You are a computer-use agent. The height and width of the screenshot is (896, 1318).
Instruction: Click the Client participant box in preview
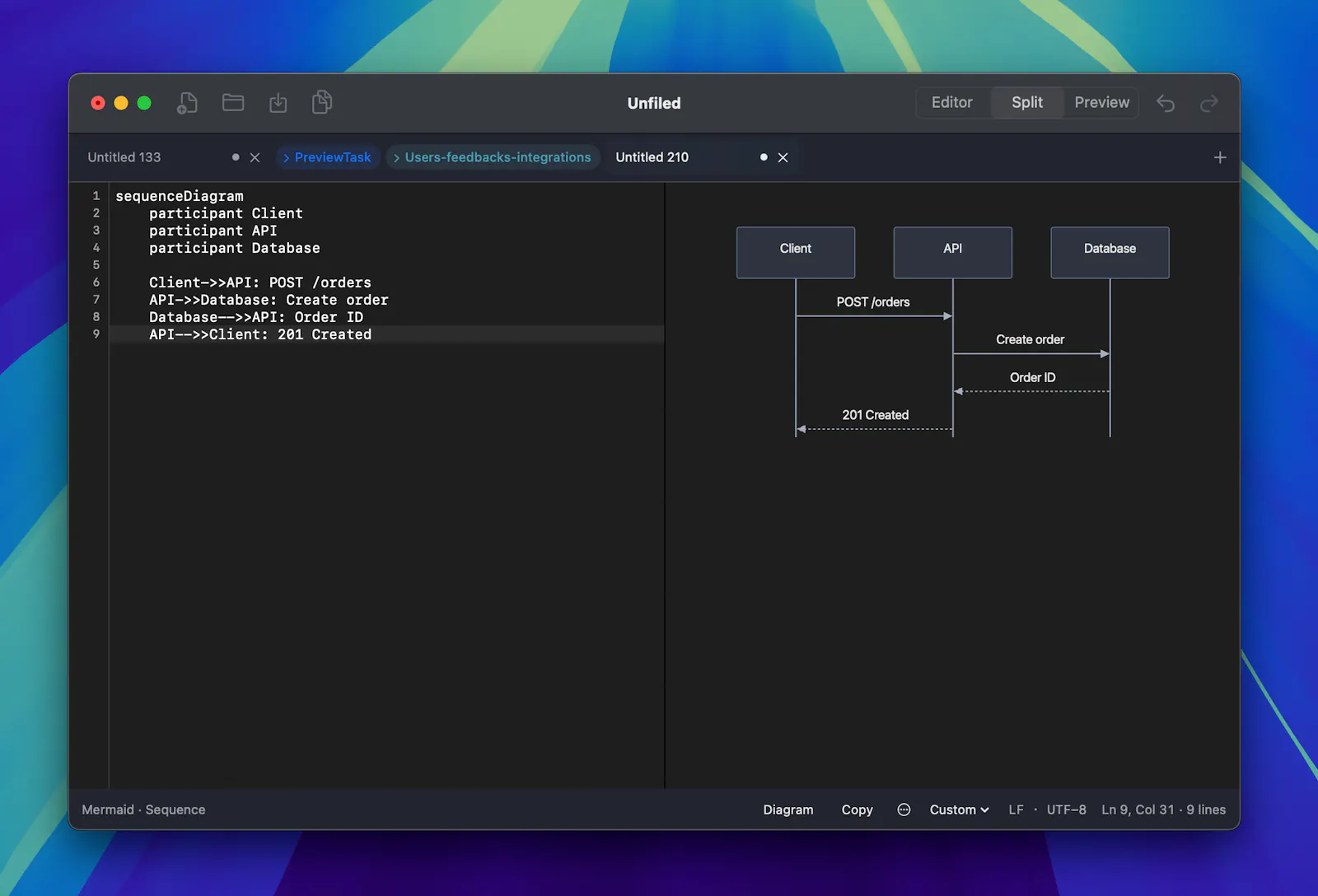click(x=796, y=252)
